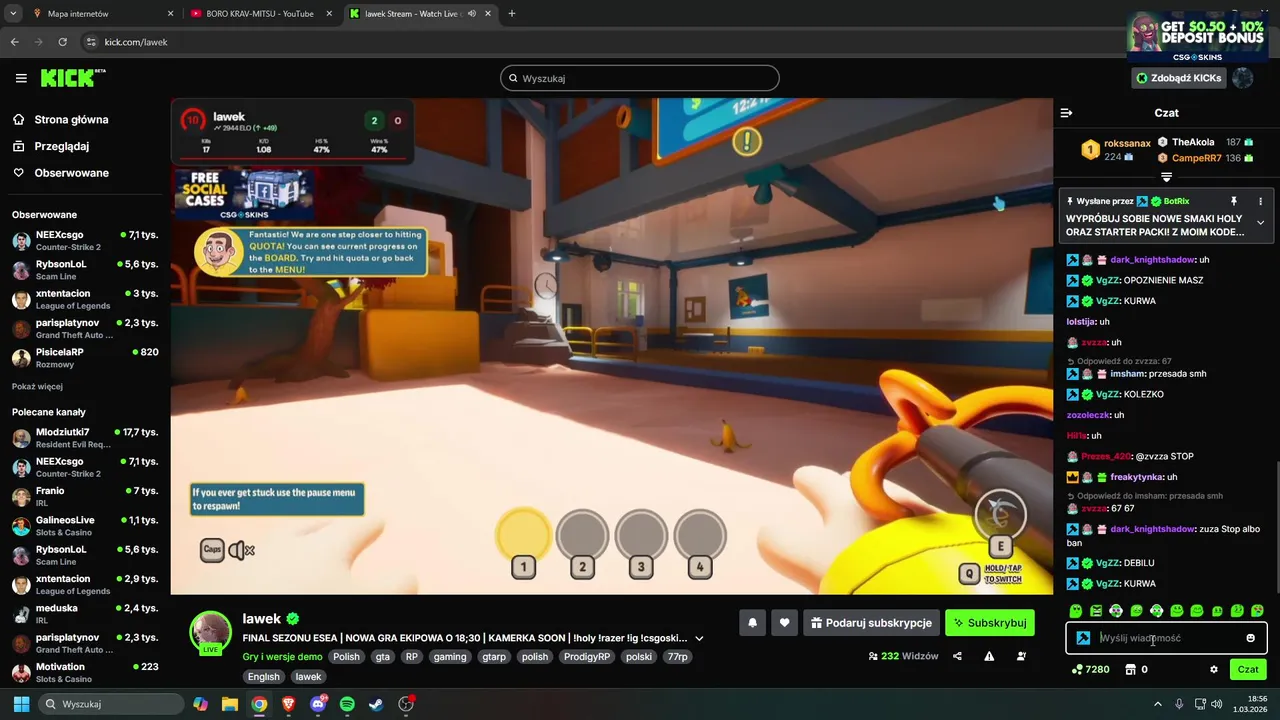Expand the chat leaderboard below rokssanax
This screenshot has height=720, width=1280.
1166,177
